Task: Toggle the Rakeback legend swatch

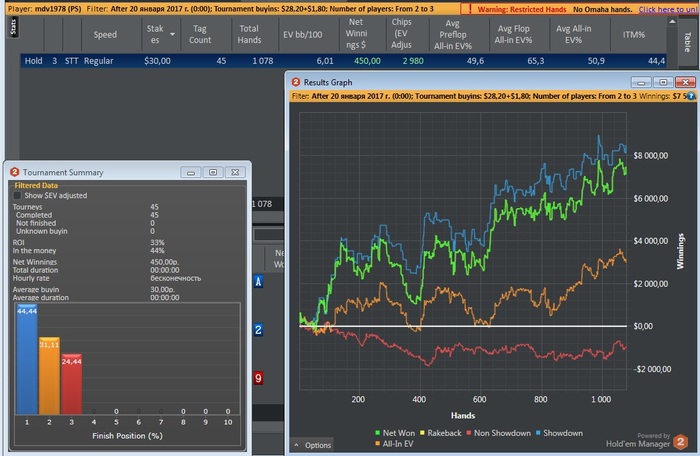Action: [422, 433]
